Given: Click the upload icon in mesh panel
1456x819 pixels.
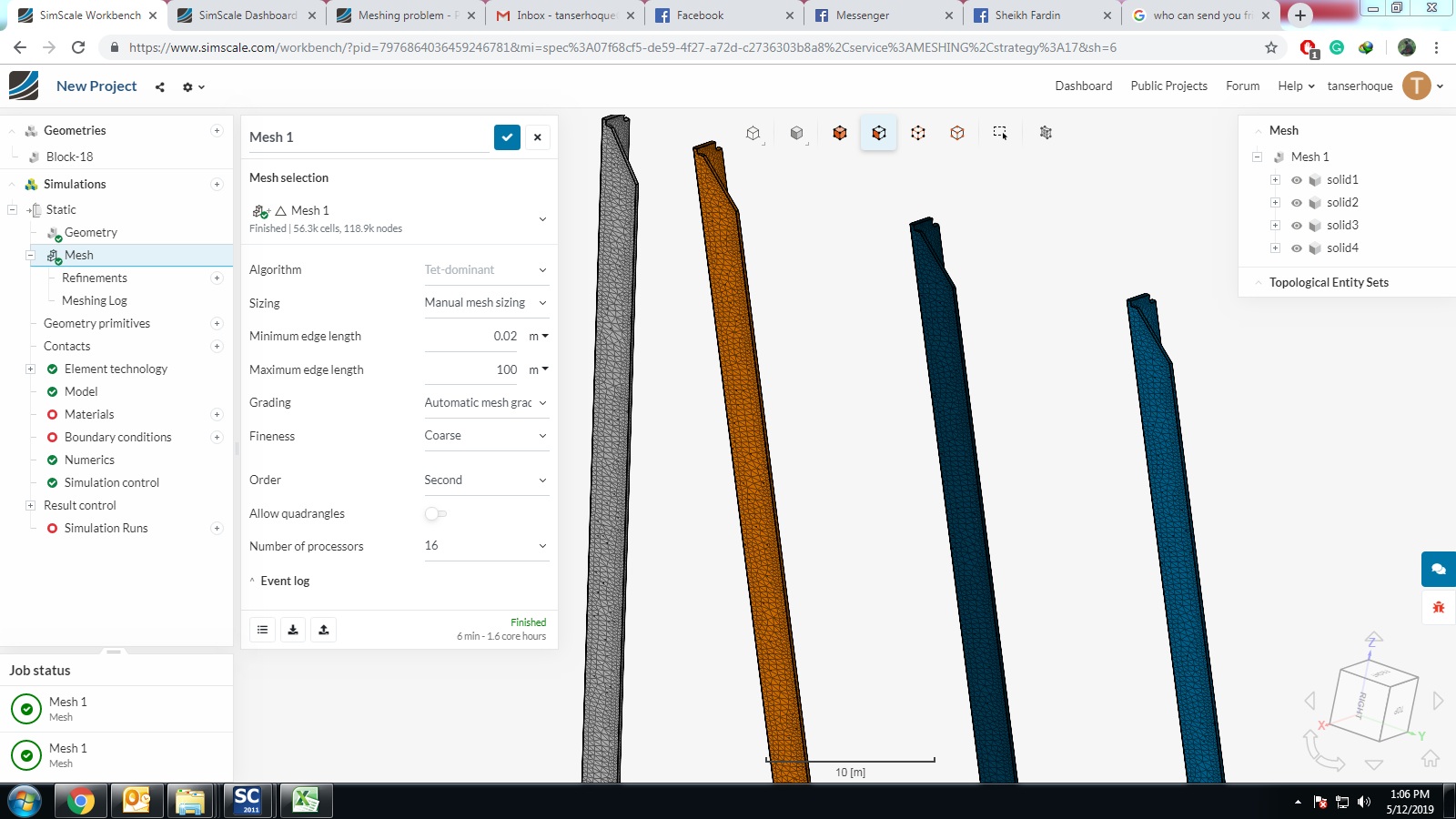Looking at the screenshot, I should click(324, 630).
